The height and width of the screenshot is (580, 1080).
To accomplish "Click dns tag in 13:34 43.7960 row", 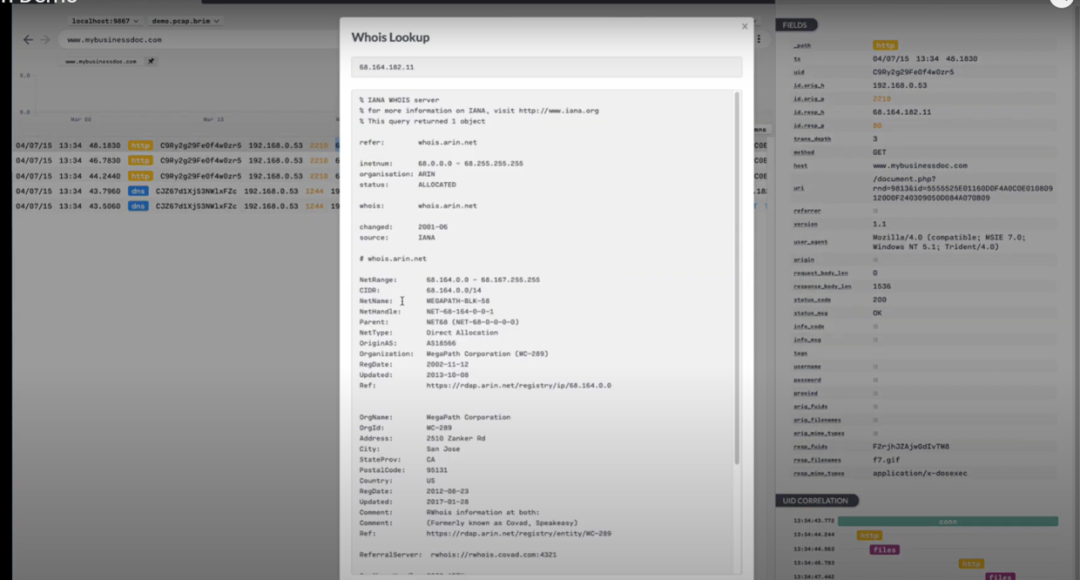I will [x=138, y=191].
